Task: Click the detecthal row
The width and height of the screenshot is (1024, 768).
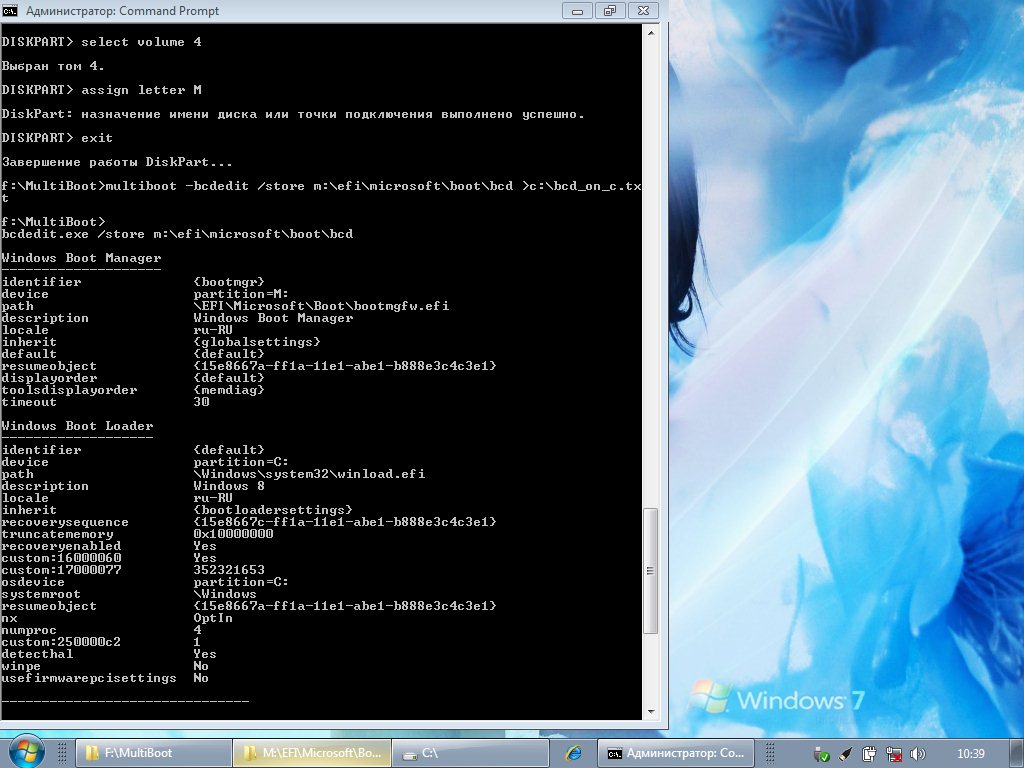Action: pos(109,654)
